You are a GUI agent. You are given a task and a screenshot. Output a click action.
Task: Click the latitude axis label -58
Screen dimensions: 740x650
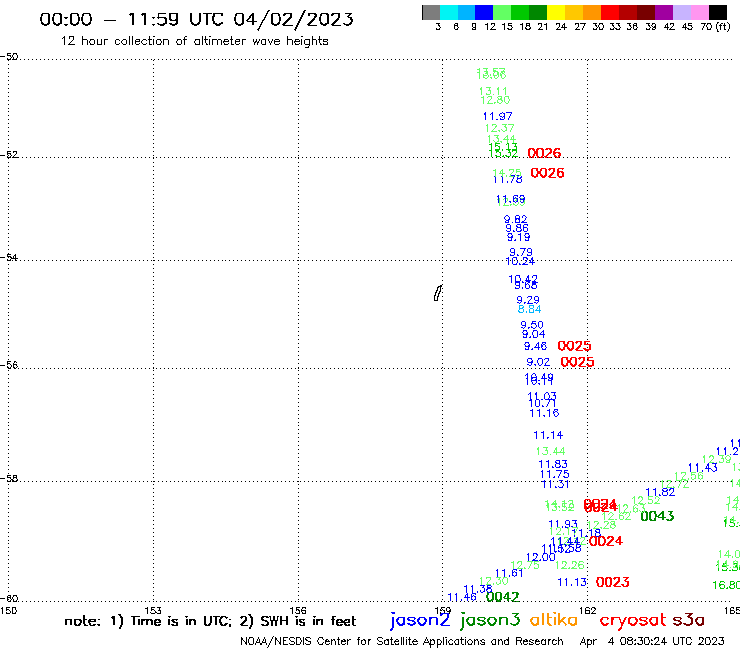coord(9,479)
